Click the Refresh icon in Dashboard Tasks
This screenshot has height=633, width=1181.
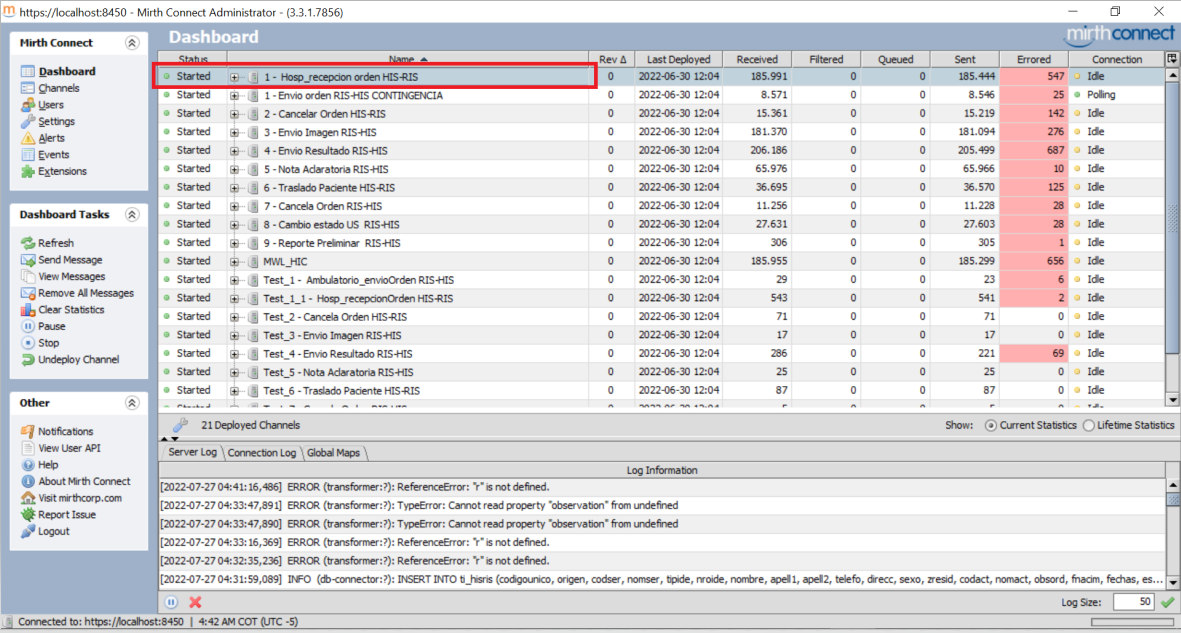(x=28, y=243)
